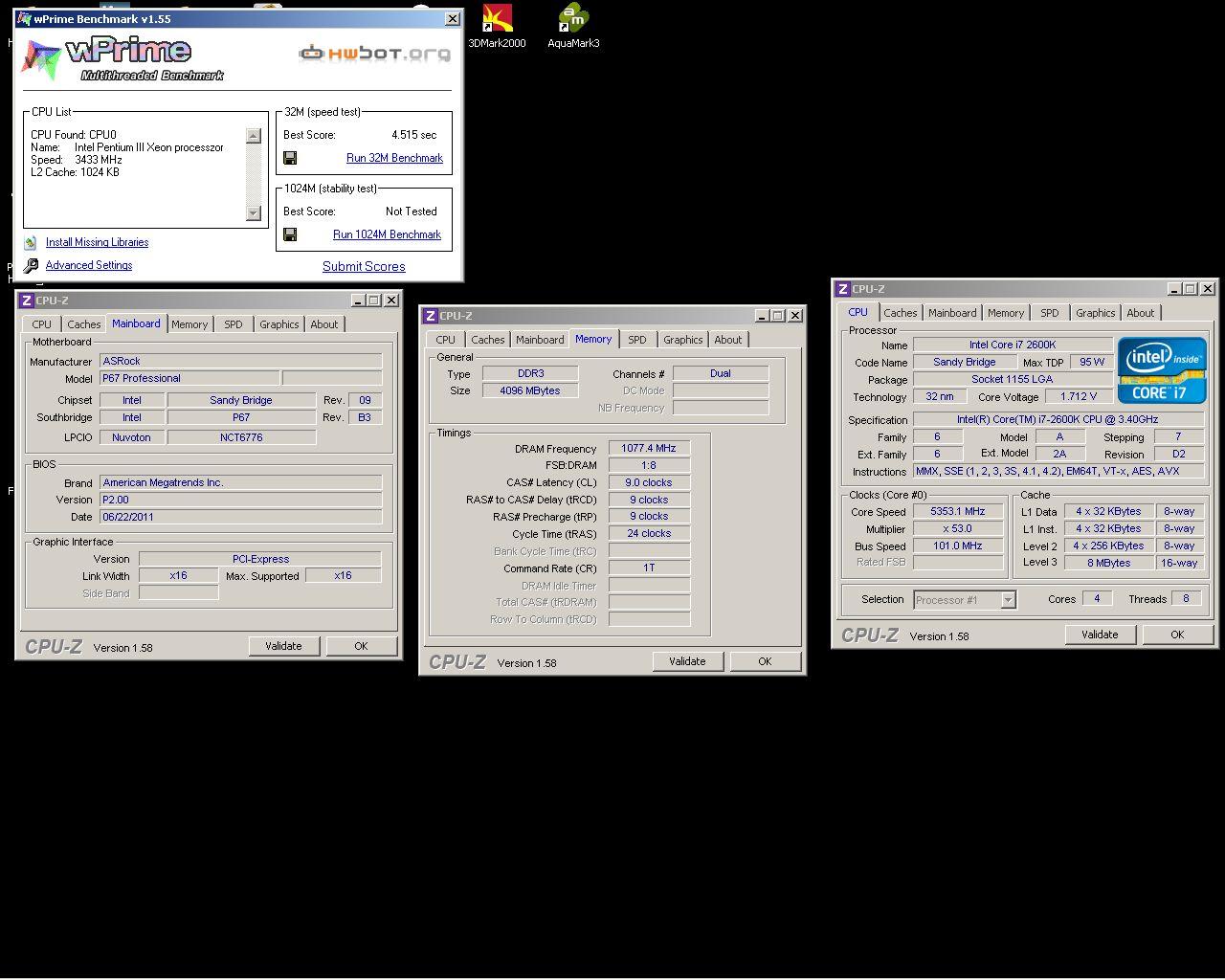This screenshot has width=1225, height=980.
Task: Click the P67 Professional model field
Action: (x=189, y=379)
